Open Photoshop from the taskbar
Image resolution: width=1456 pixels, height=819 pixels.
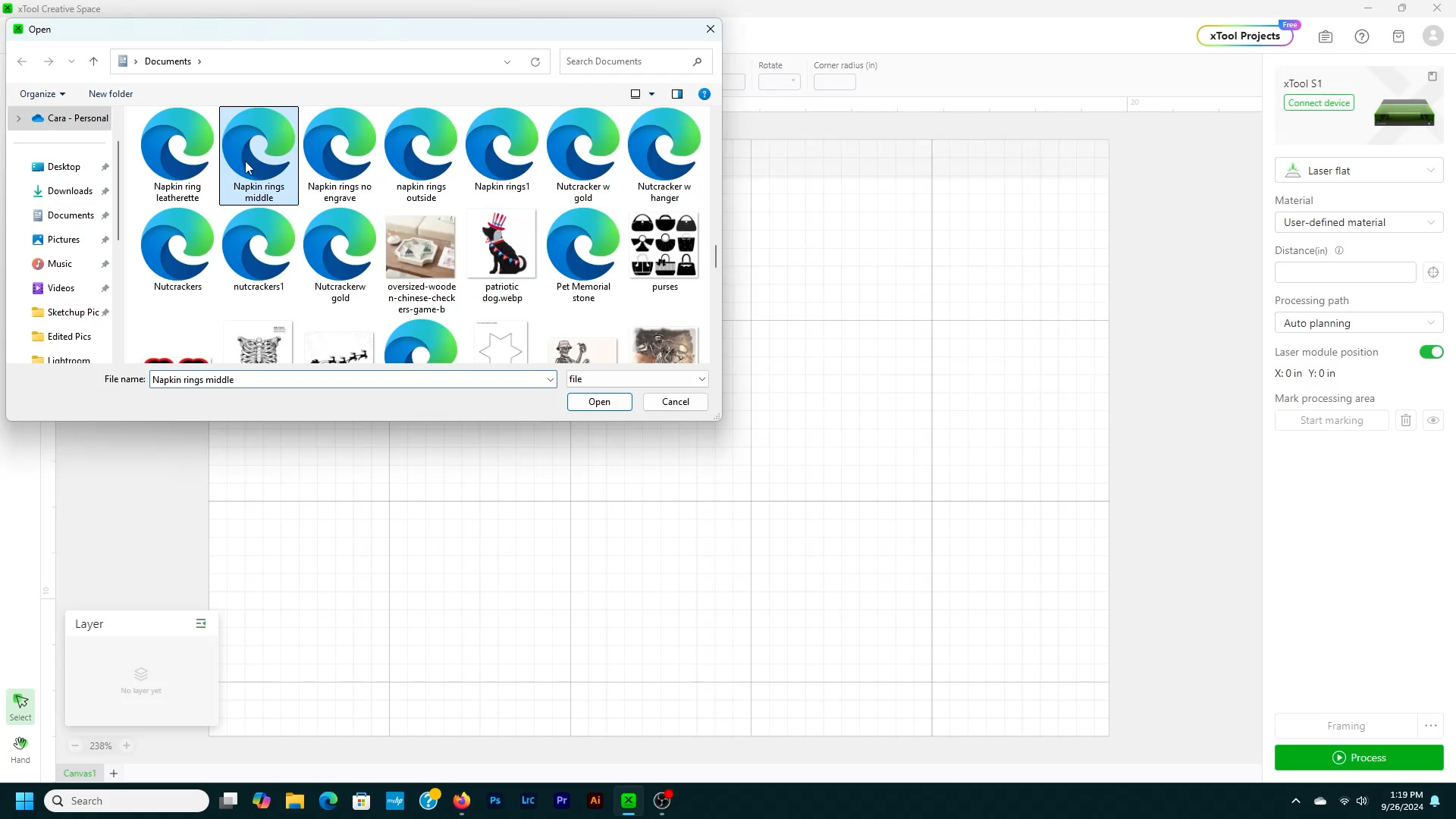(495, 801)
